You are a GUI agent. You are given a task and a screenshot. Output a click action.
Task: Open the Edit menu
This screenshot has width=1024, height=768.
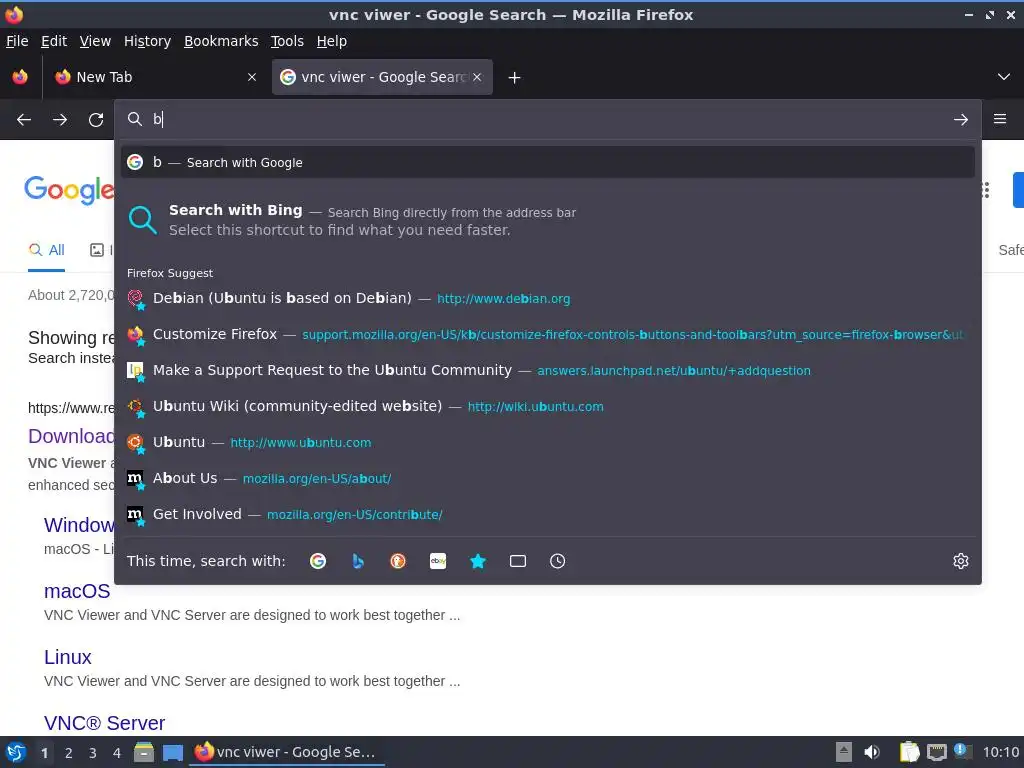pos(54,41)
